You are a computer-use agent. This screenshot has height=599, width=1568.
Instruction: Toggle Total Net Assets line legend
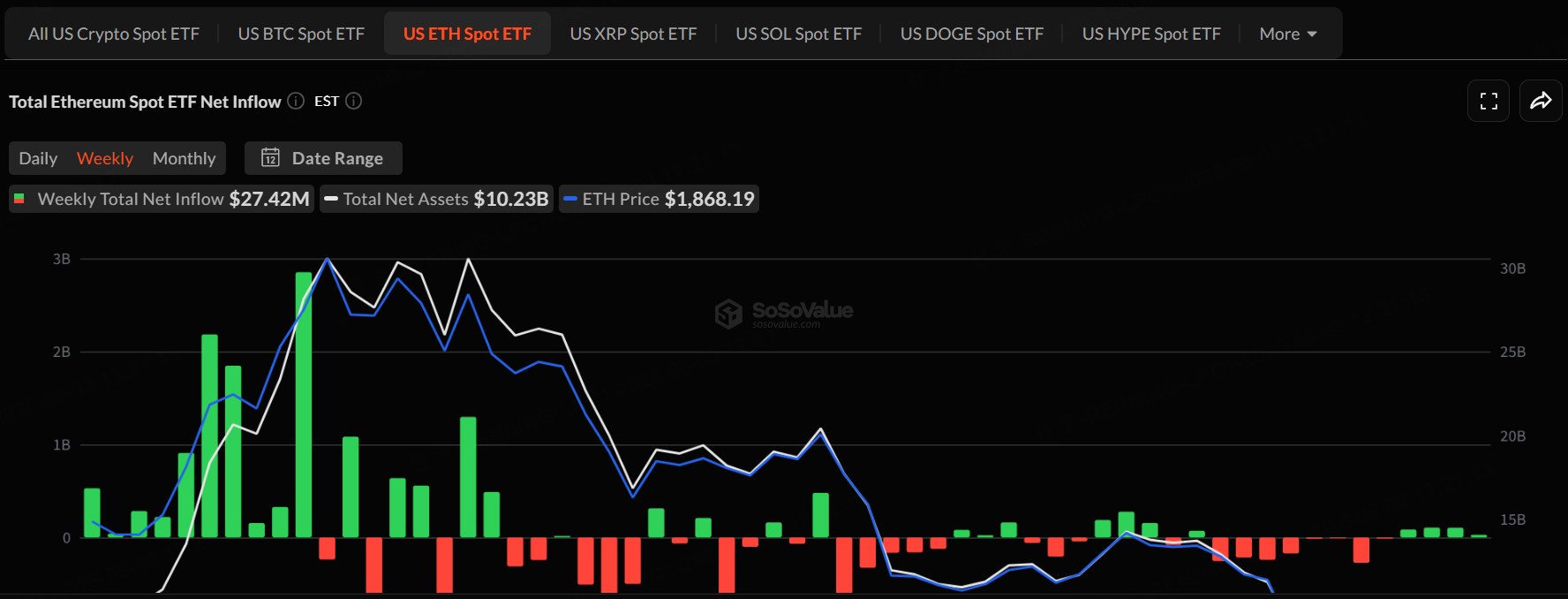point(436,199)
